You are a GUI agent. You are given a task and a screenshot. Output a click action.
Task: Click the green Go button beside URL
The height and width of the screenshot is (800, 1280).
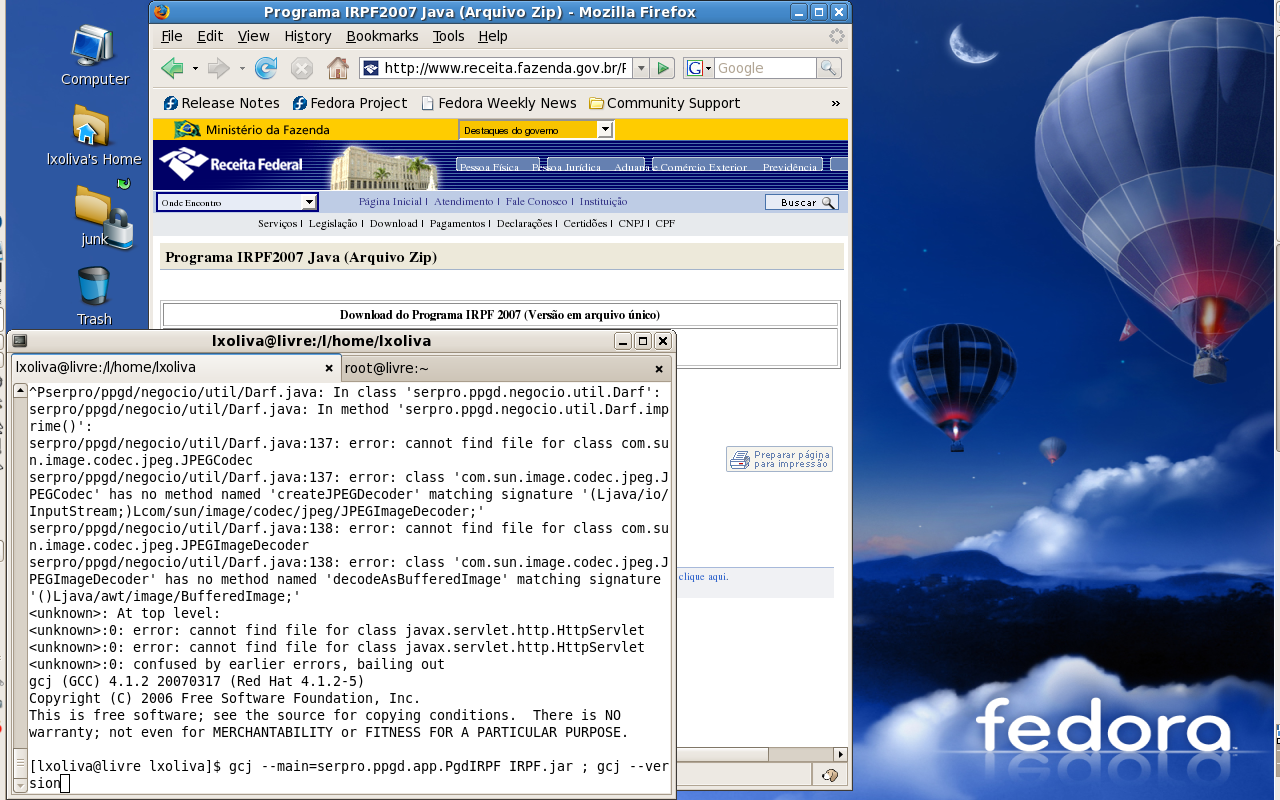(662, 68)
